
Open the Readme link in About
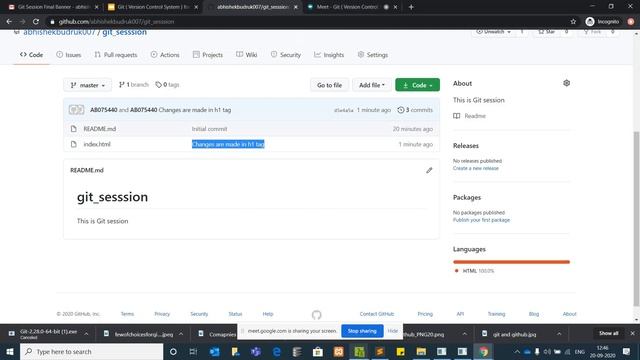click(469, 116)
